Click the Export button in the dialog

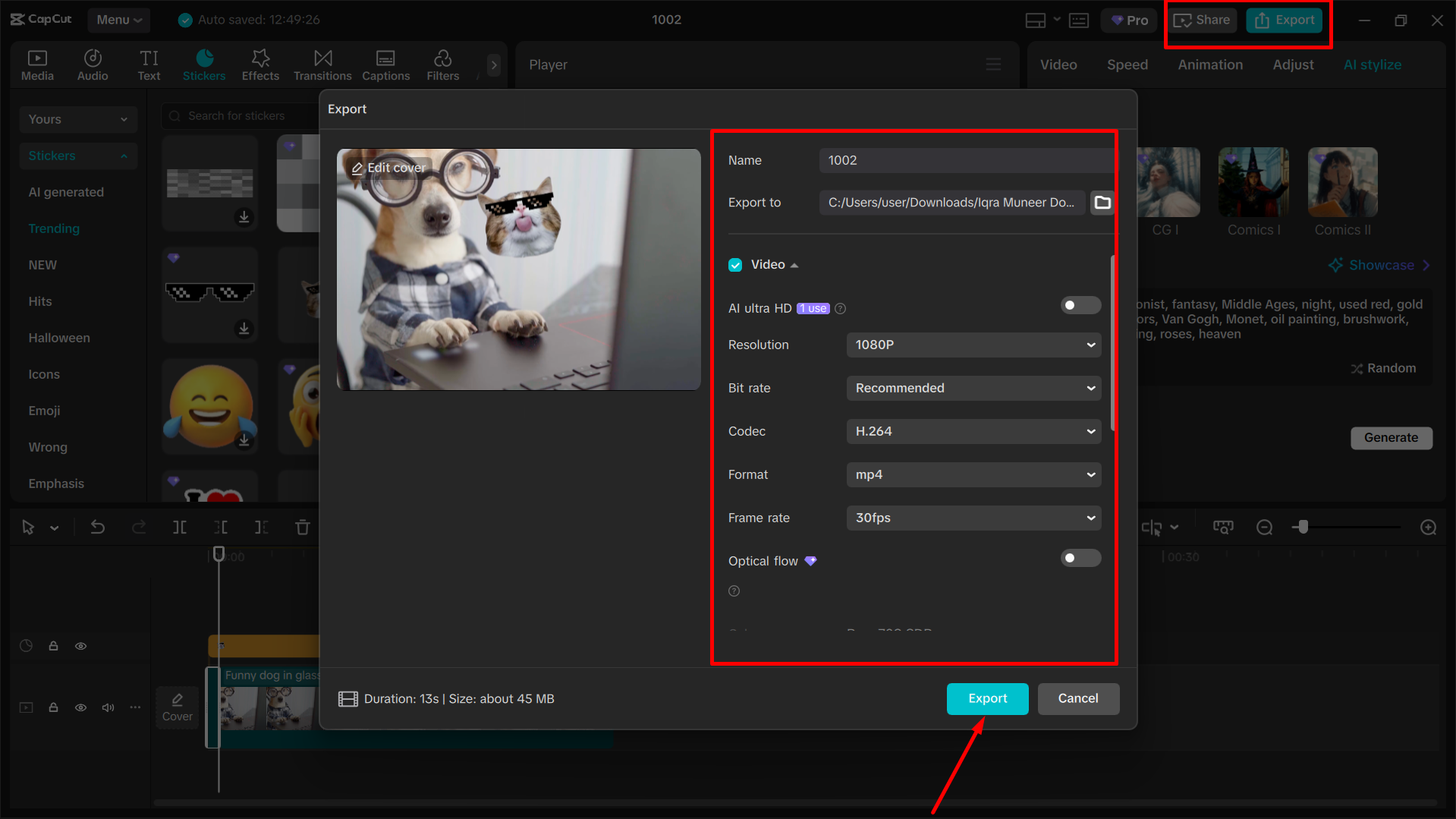[987, 698]
